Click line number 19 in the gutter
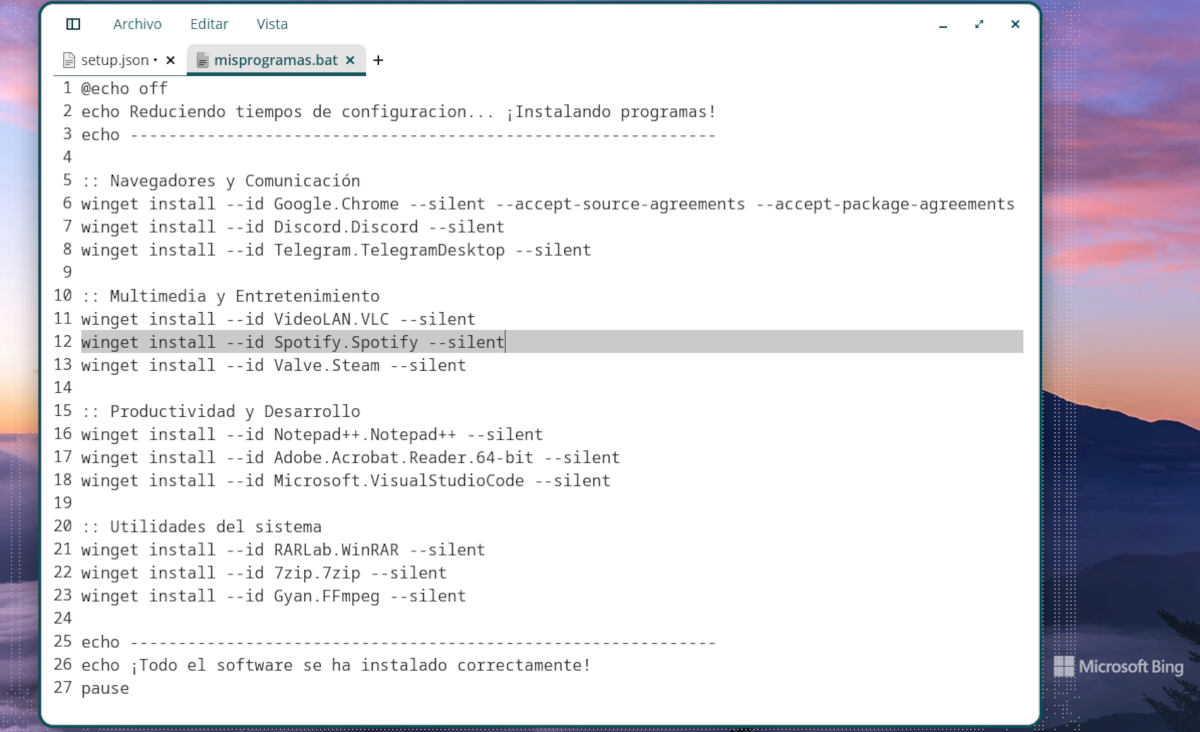The width and height of the screenshot is (1200, 732). (x=62, y=503)
